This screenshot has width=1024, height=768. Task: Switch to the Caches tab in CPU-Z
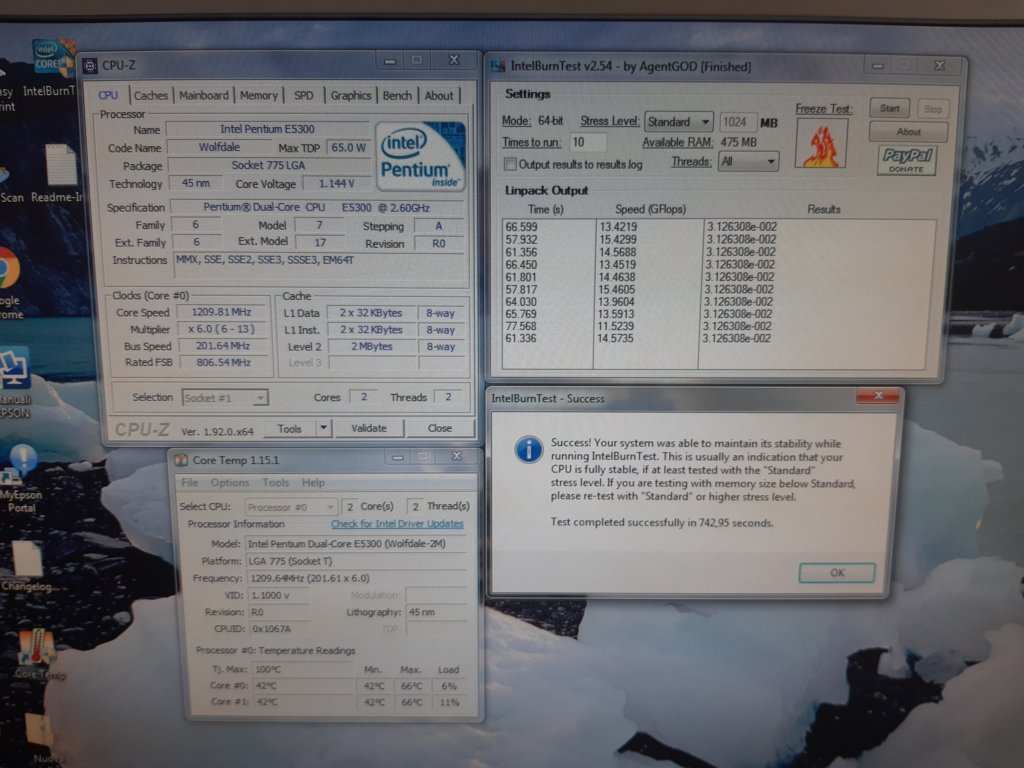pos(151,95)
